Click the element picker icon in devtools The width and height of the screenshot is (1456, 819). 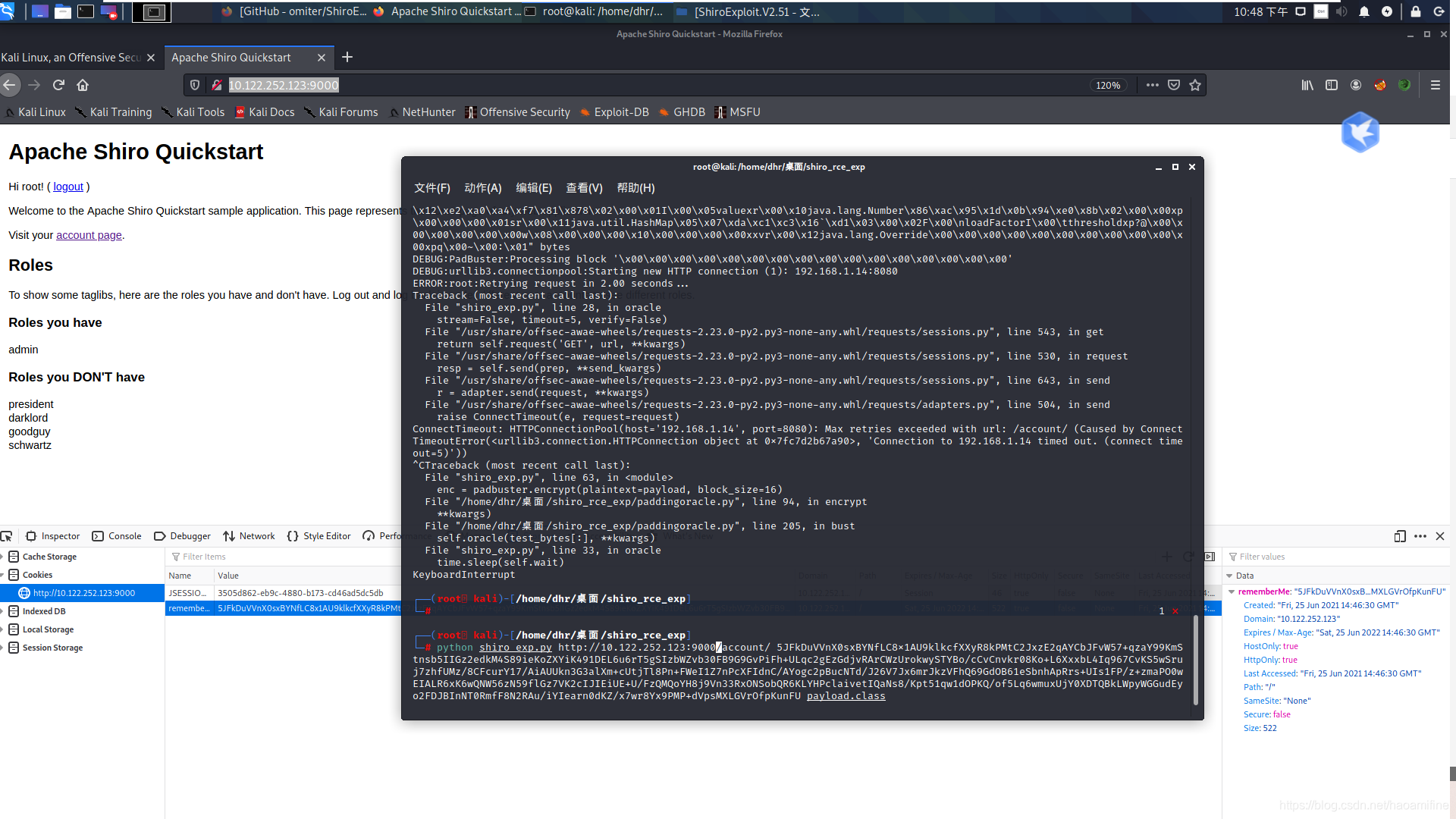[x=7, y=536]
